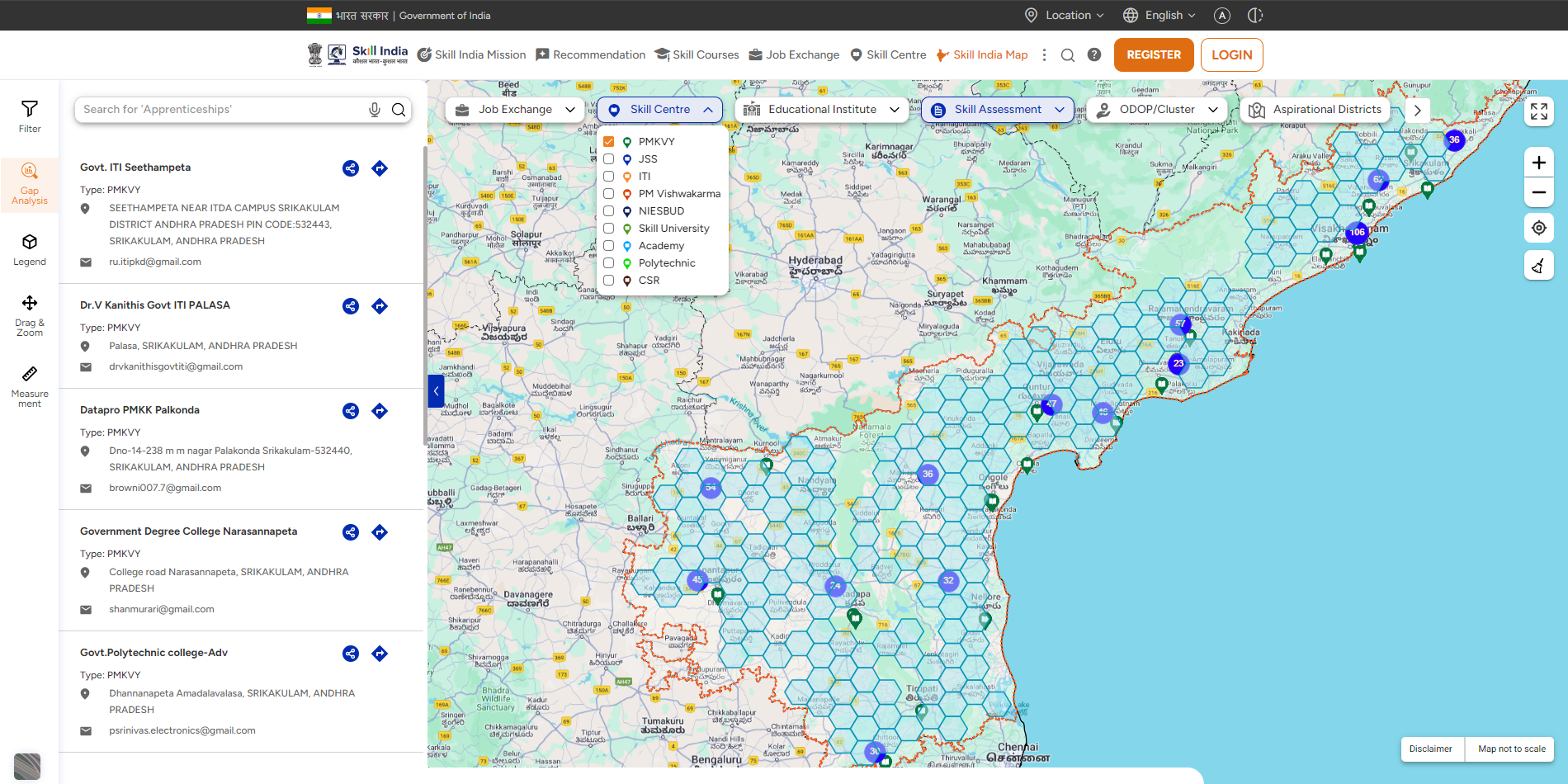Open the Filter tool in sidebar
The height and width of the screenshot is (784, 1568).
(x=30, y=116)
